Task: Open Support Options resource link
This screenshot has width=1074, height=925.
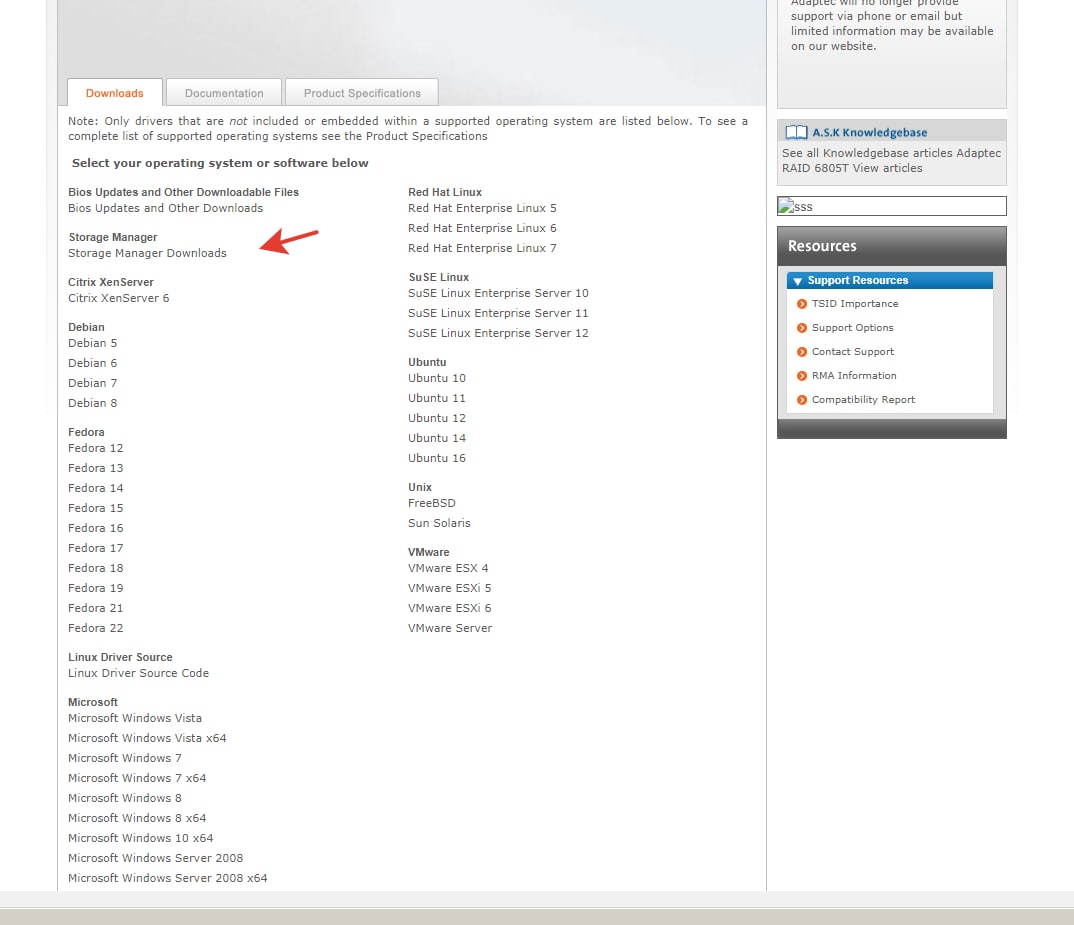Action: 852,328
